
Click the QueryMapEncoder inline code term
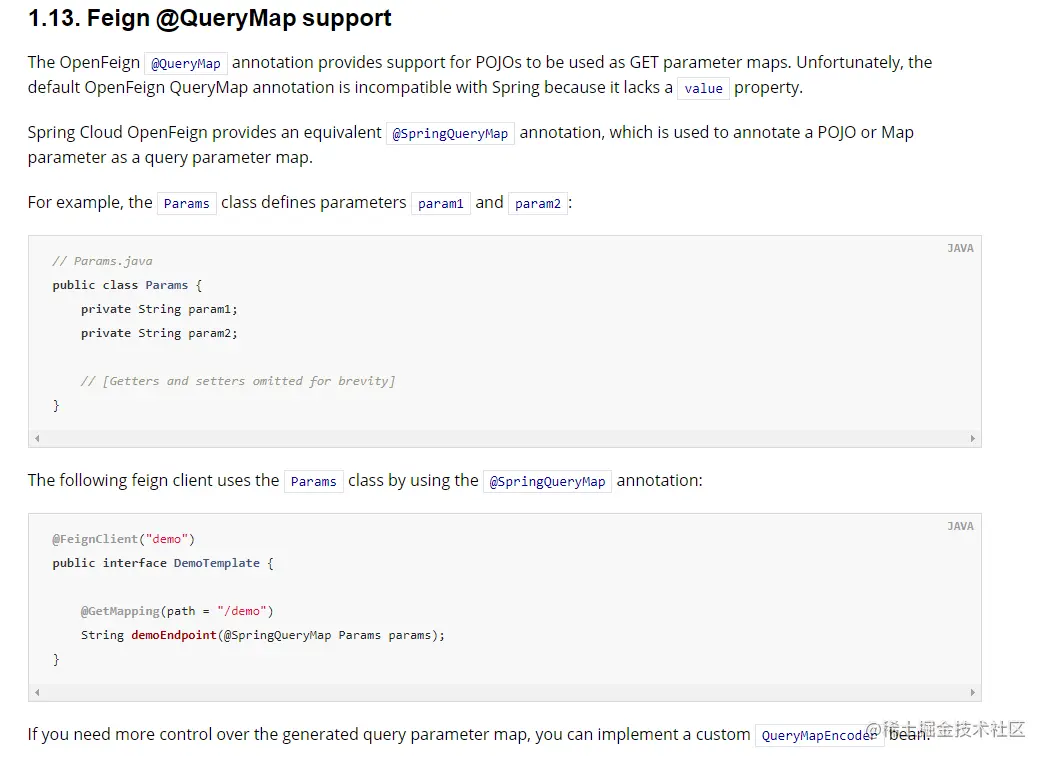(x=819, y=736)
